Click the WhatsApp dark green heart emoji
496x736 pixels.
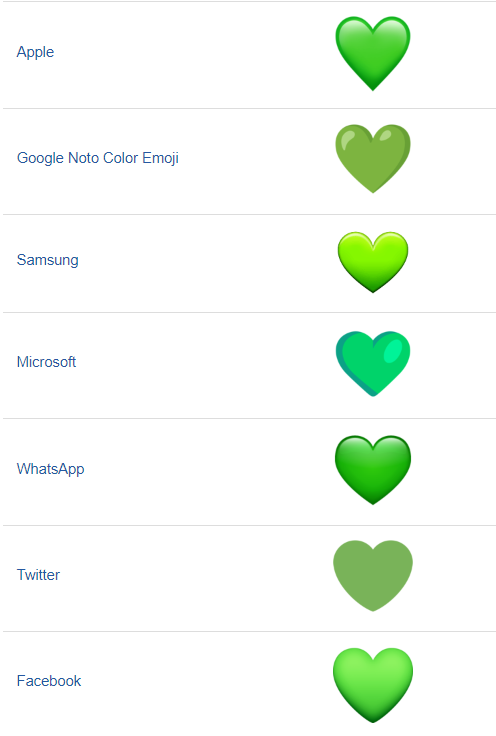tap(373, 470)
